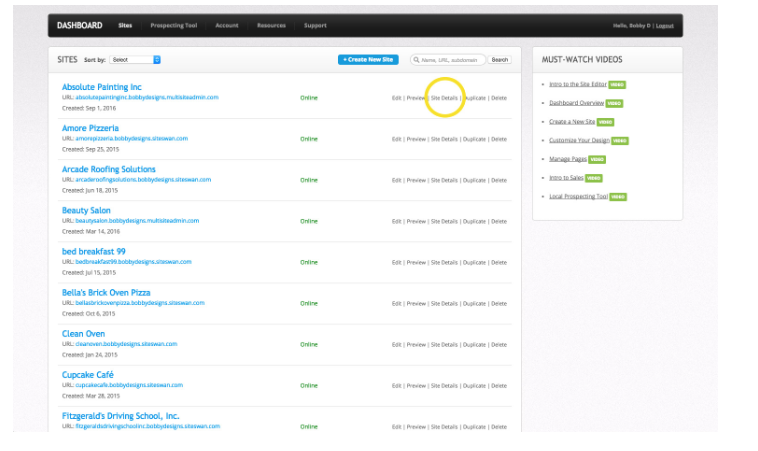The height and width of the screenshot is (451, 758).
Task: Click the DASHBOARD logo
Action: 80,25
